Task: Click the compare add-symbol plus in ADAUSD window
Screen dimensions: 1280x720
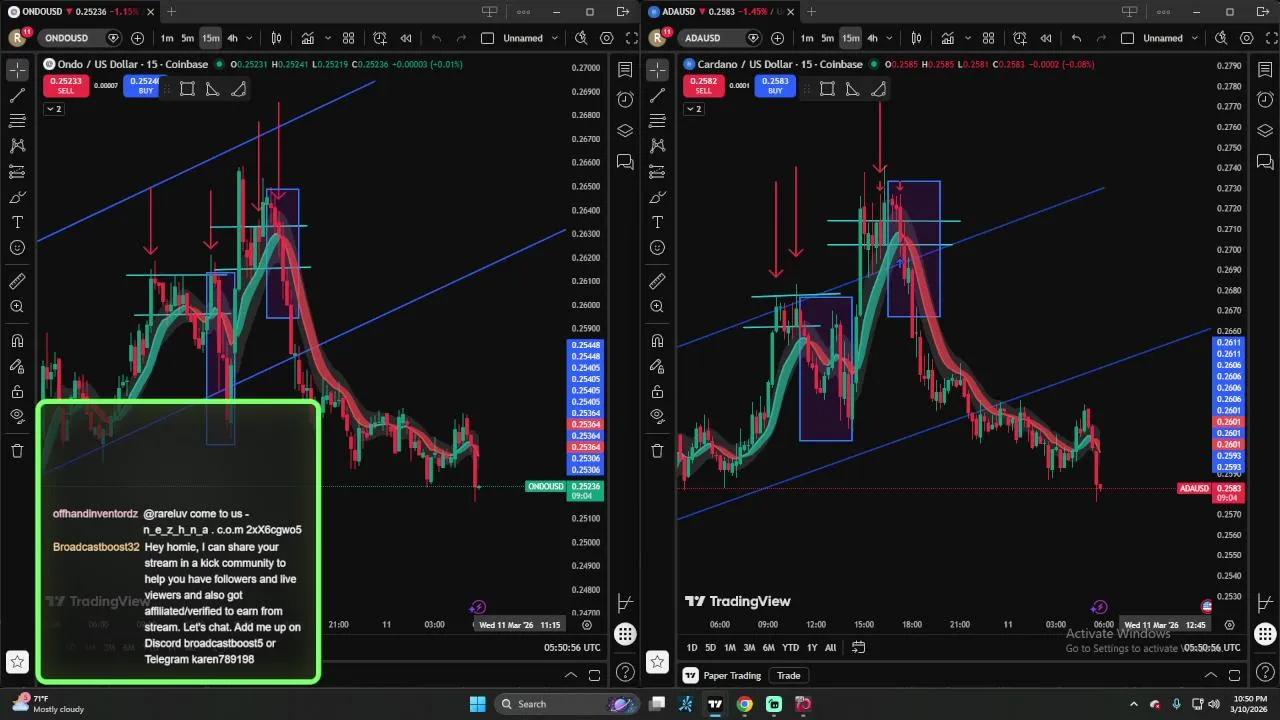Action: [x=777, y=38]
